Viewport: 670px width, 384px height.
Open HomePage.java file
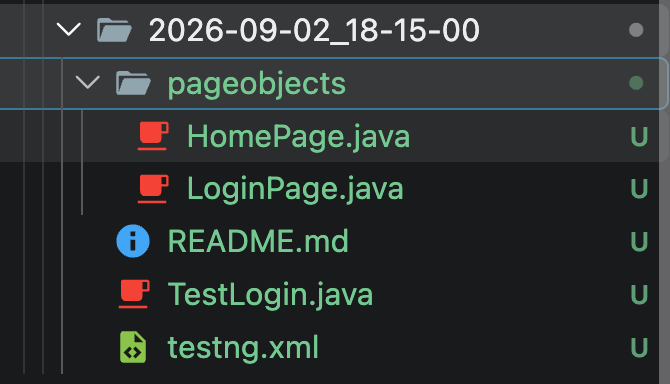(298, 136)
